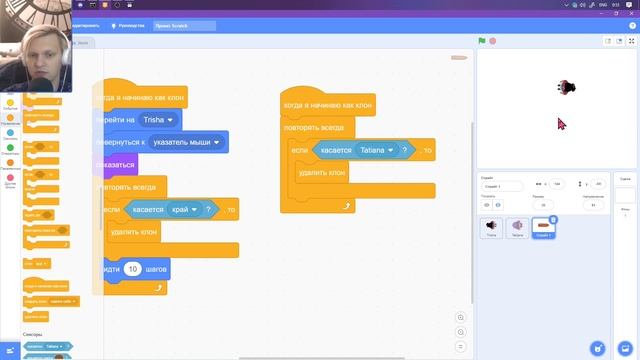Select the Спрайт 1 sprite thumbnail
The image size is (640, 360).
[x=544, y=228]
